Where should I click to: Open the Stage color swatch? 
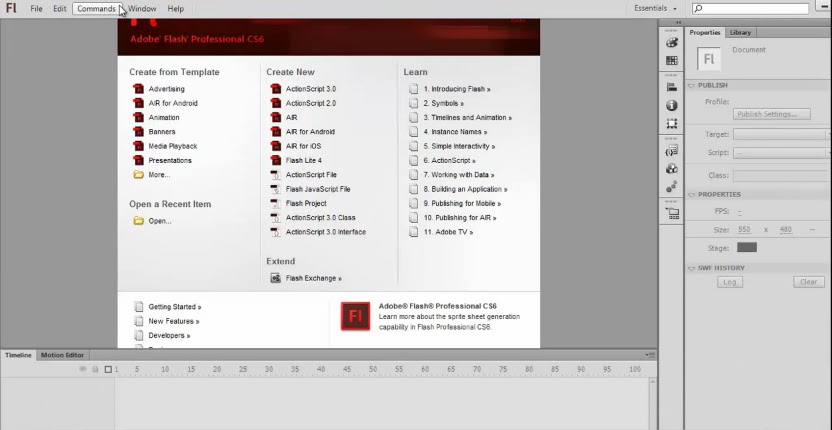pos(747,247)
